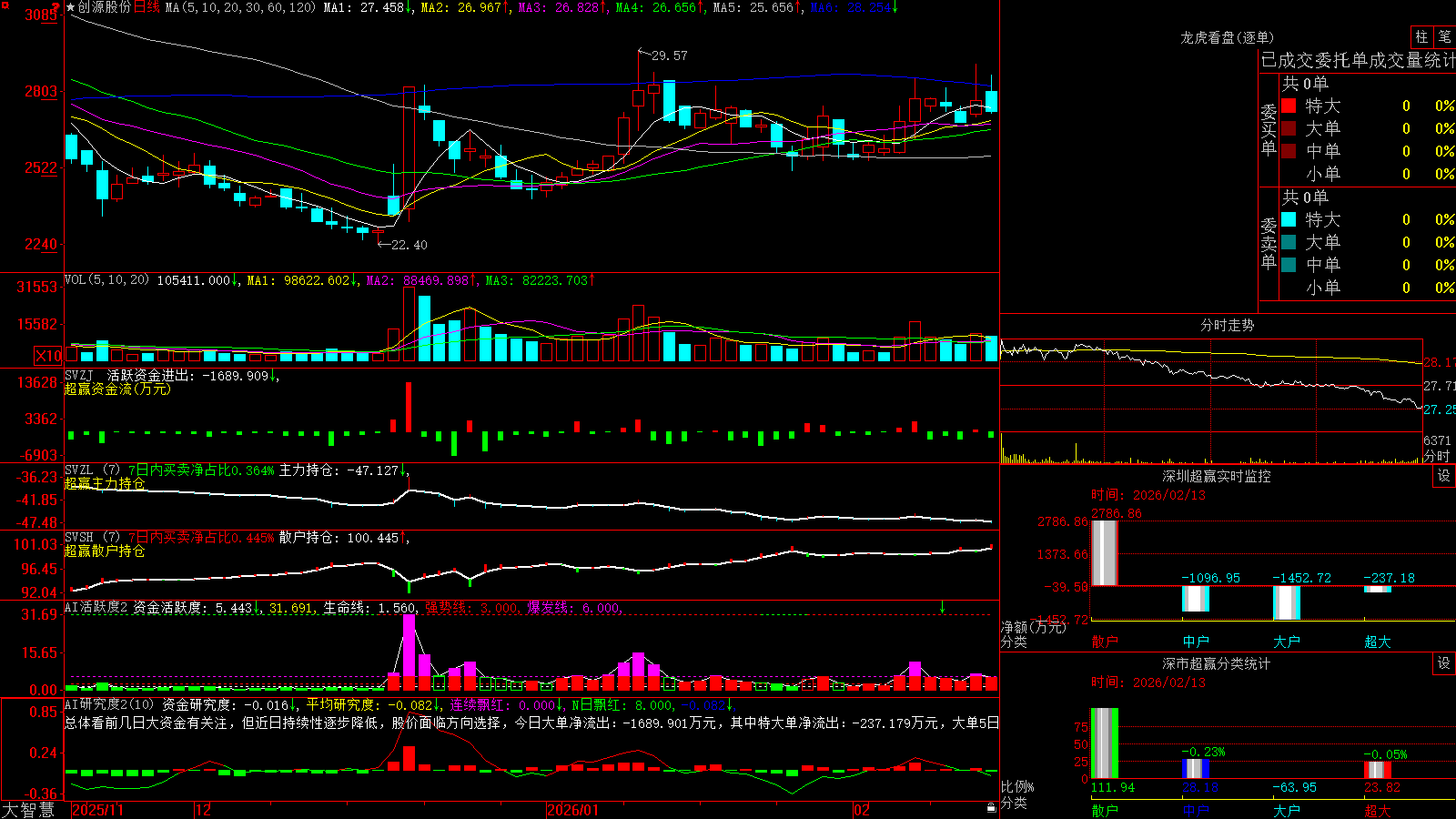Click teal swatch for 委卖单 中单

(x=1289, y=265)
